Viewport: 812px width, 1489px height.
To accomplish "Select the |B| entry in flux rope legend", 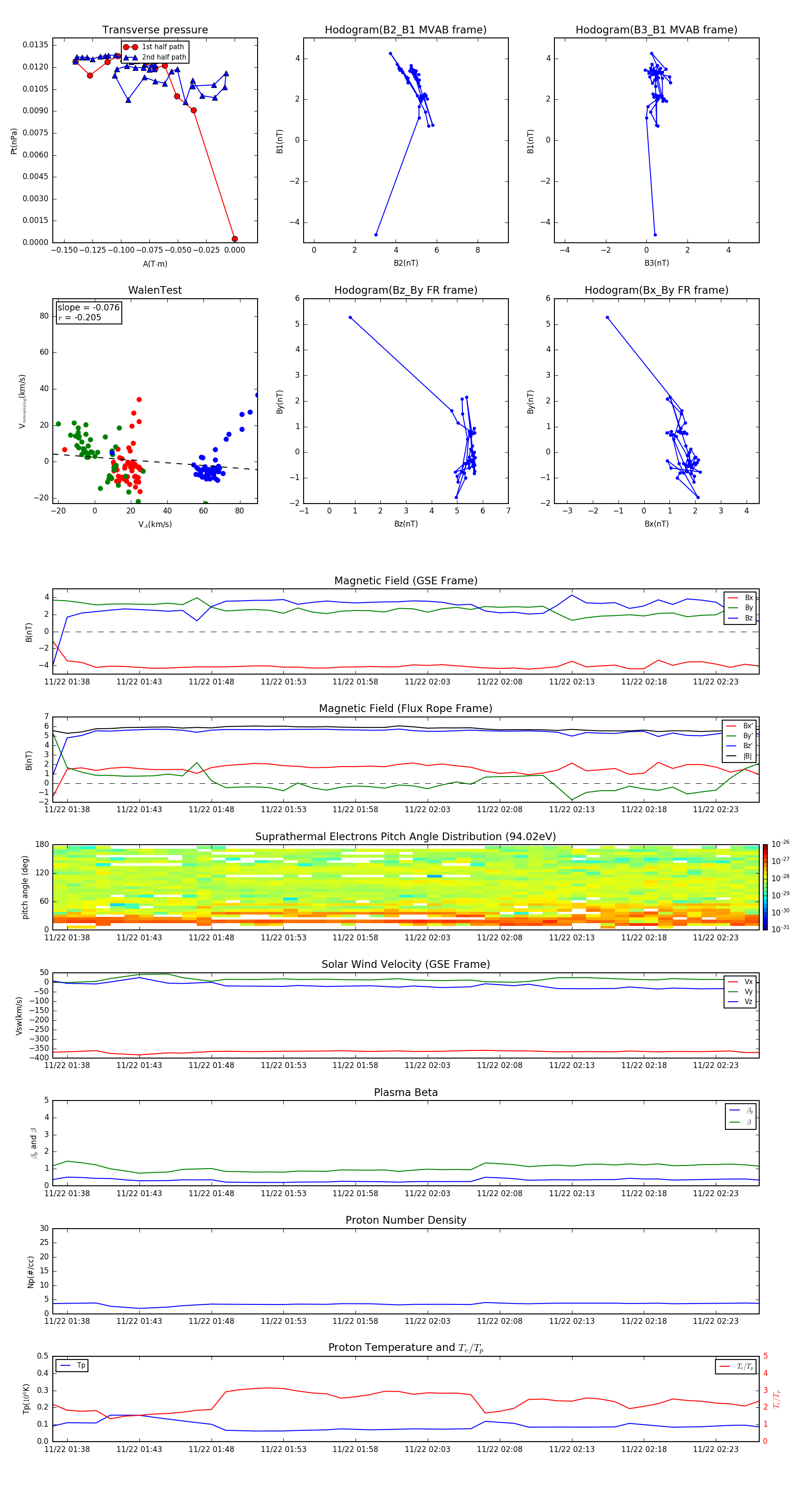I will (740, 756).
